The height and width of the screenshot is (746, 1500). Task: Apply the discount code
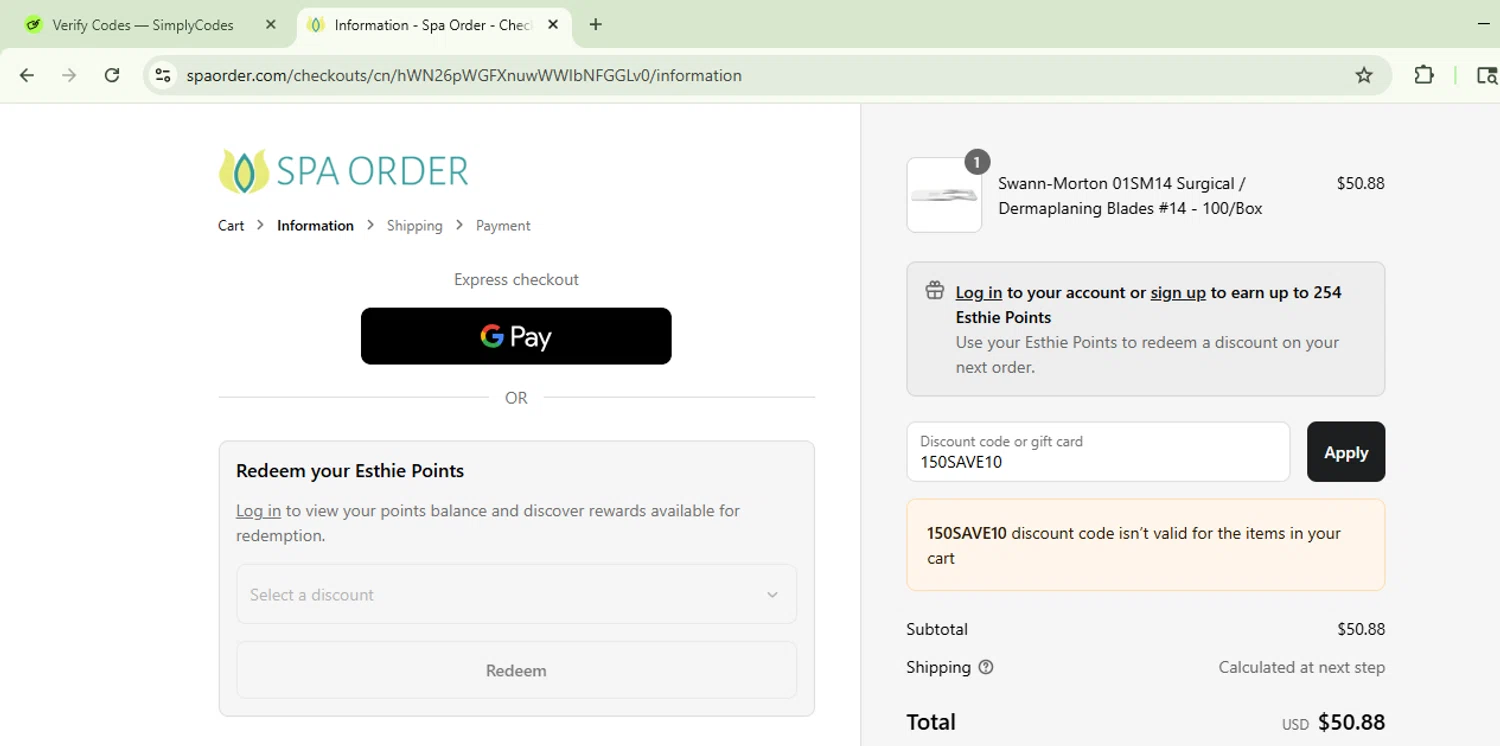(1346, 452)
